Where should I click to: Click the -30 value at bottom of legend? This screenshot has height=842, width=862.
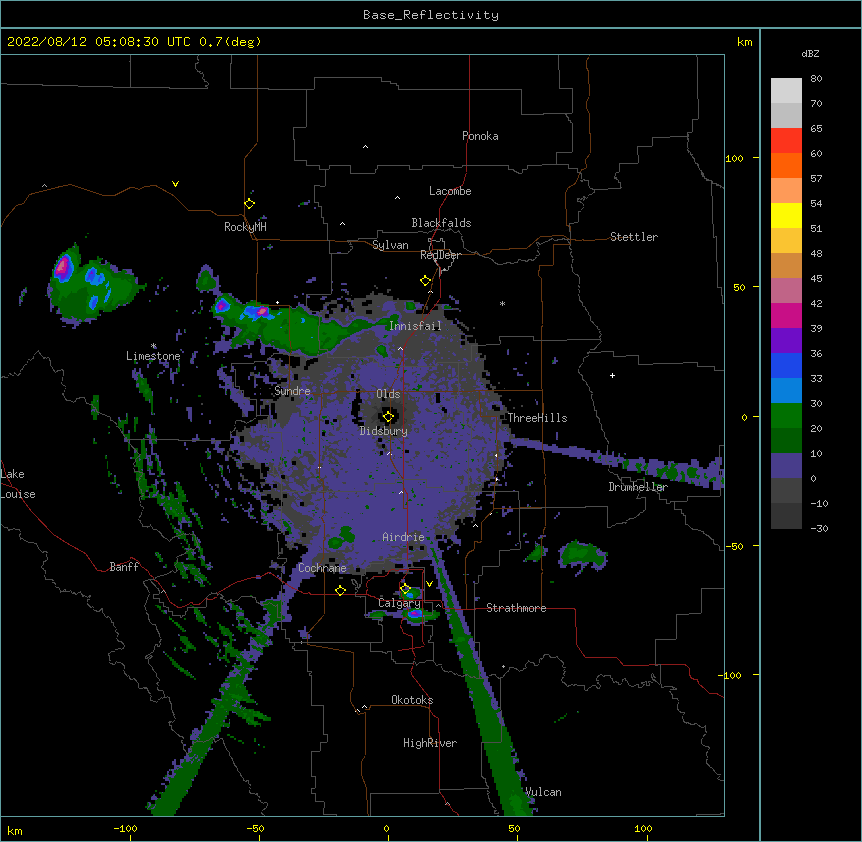(819, 528)
